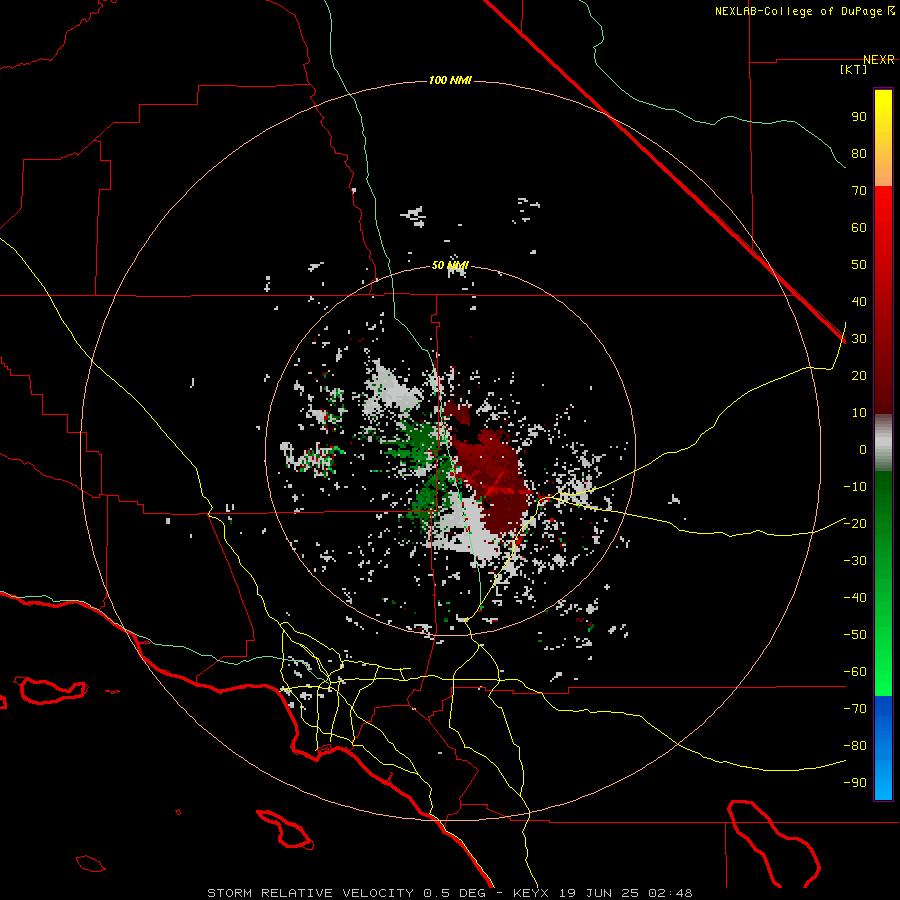Click the 60 value on the velocity scale
The width and height of the screenshot is (900, 900).
[859, 227]
